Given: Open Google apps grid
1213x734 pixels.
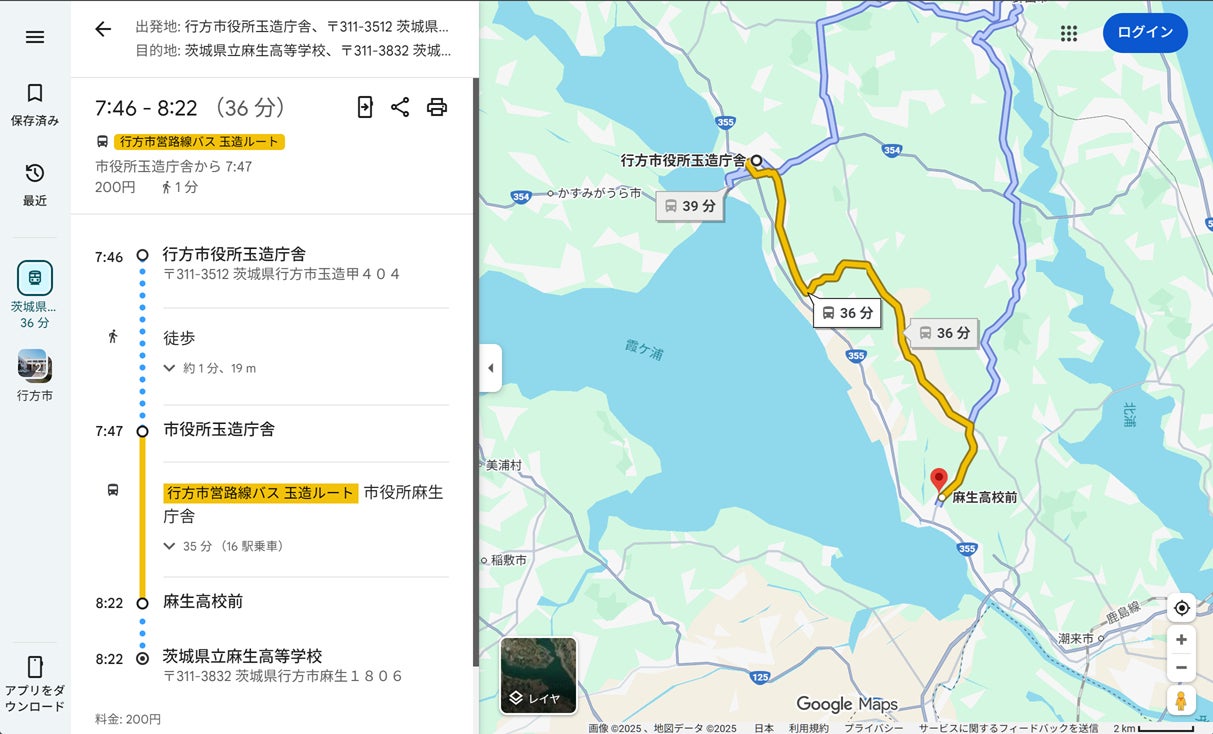Looking at the screenshot, I should pyautogui.click(x=1069, y=33).
